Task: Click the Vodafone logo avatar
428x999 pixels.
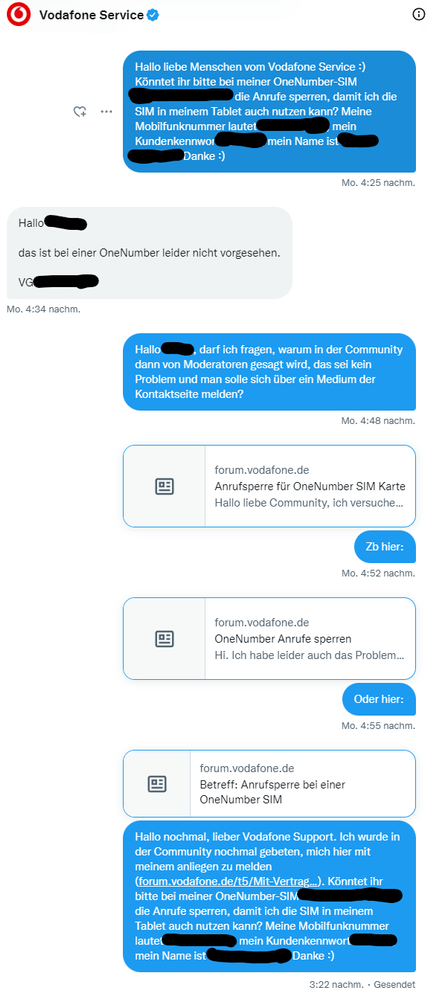Action: pos(18,15)
